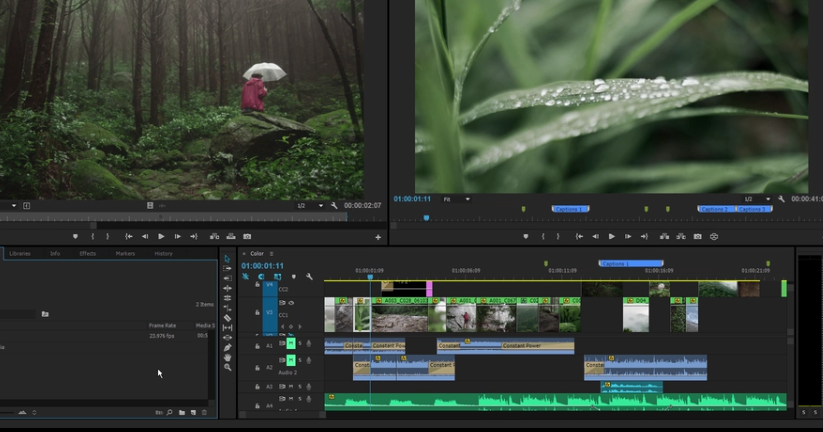Image resolution: width=823 pixels, height=432 pixels.
Task: Open Source monitor 1/2 resolution dropdown
Action: [310, 206]
